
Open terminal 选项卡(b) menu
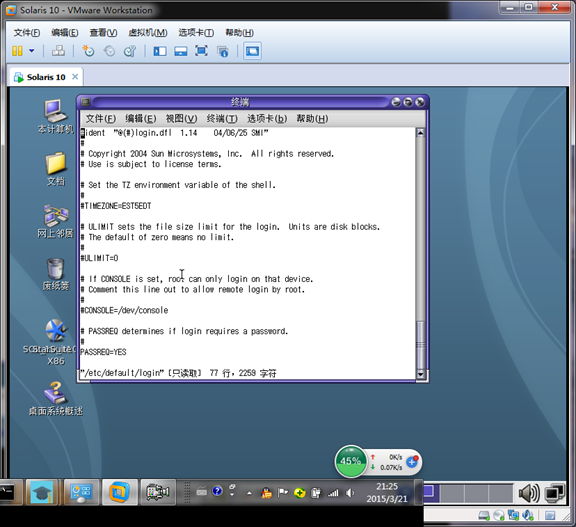pyautogui.click(x=267, y=119)
